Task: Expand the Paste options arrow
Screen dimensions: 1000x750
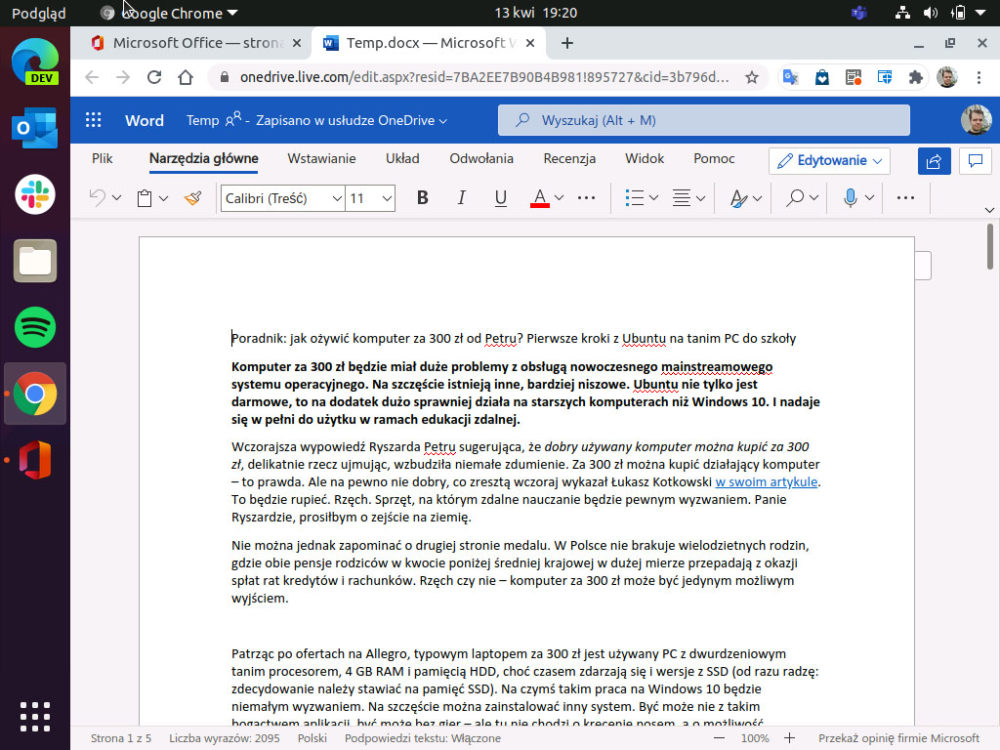Action: [163, 198]
